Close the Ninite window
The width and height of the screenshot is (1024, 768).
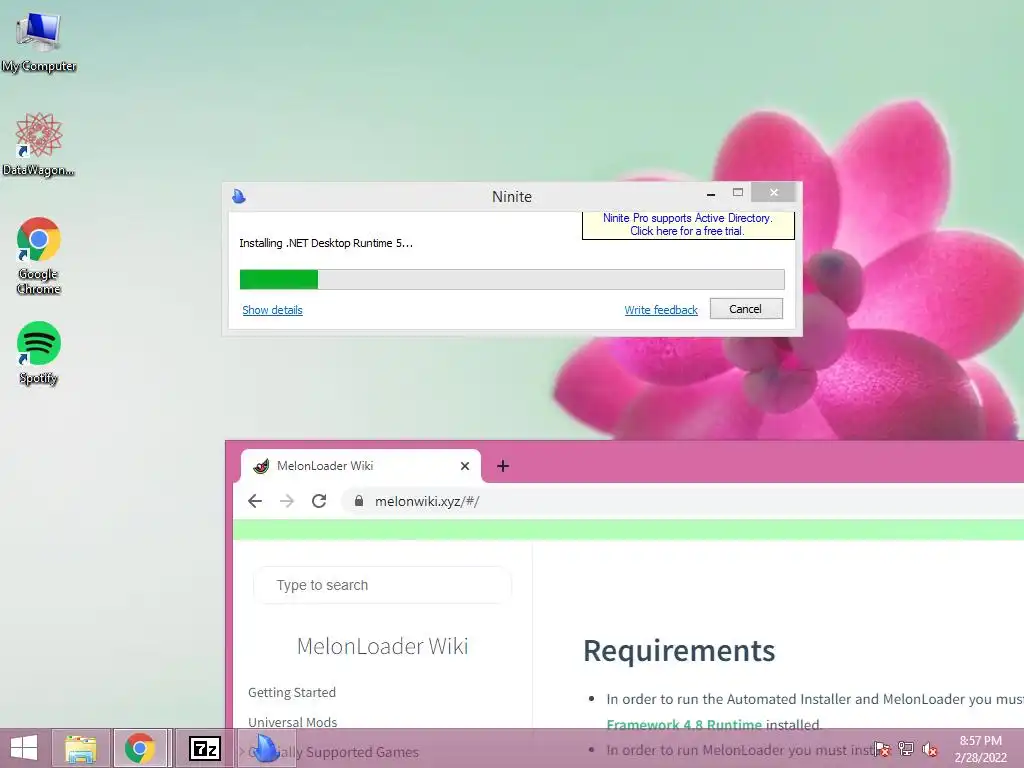click(774, 192)
